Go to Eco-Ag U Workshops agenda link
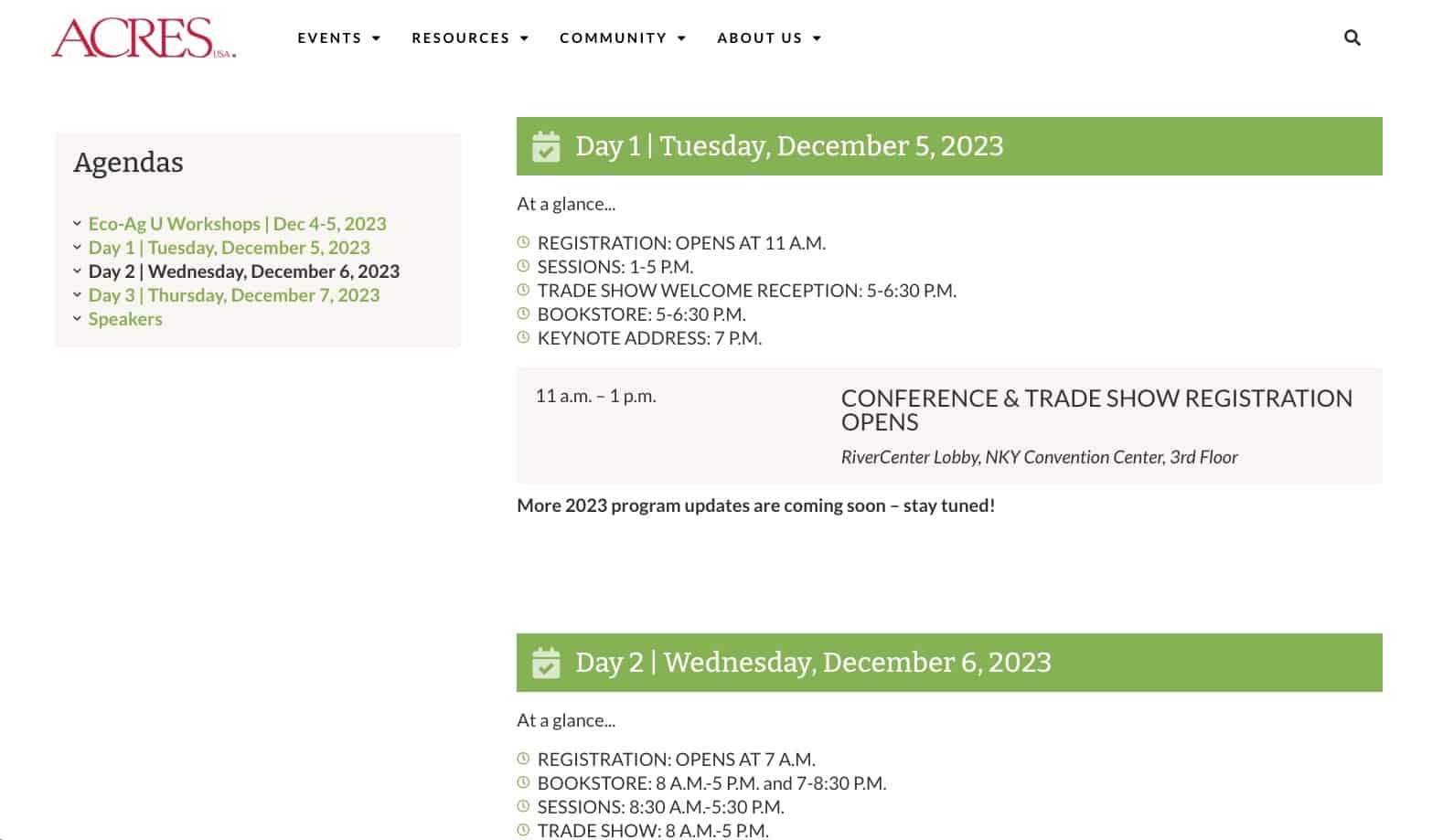Viewport: 1443px width, 840px height. click(x=237, y=224)
